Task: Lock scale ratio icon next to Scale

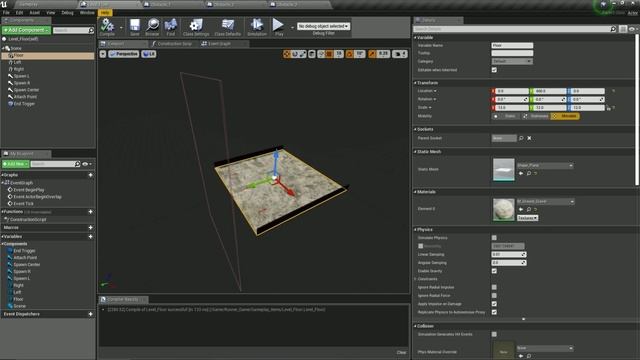Action: point(608,108)
